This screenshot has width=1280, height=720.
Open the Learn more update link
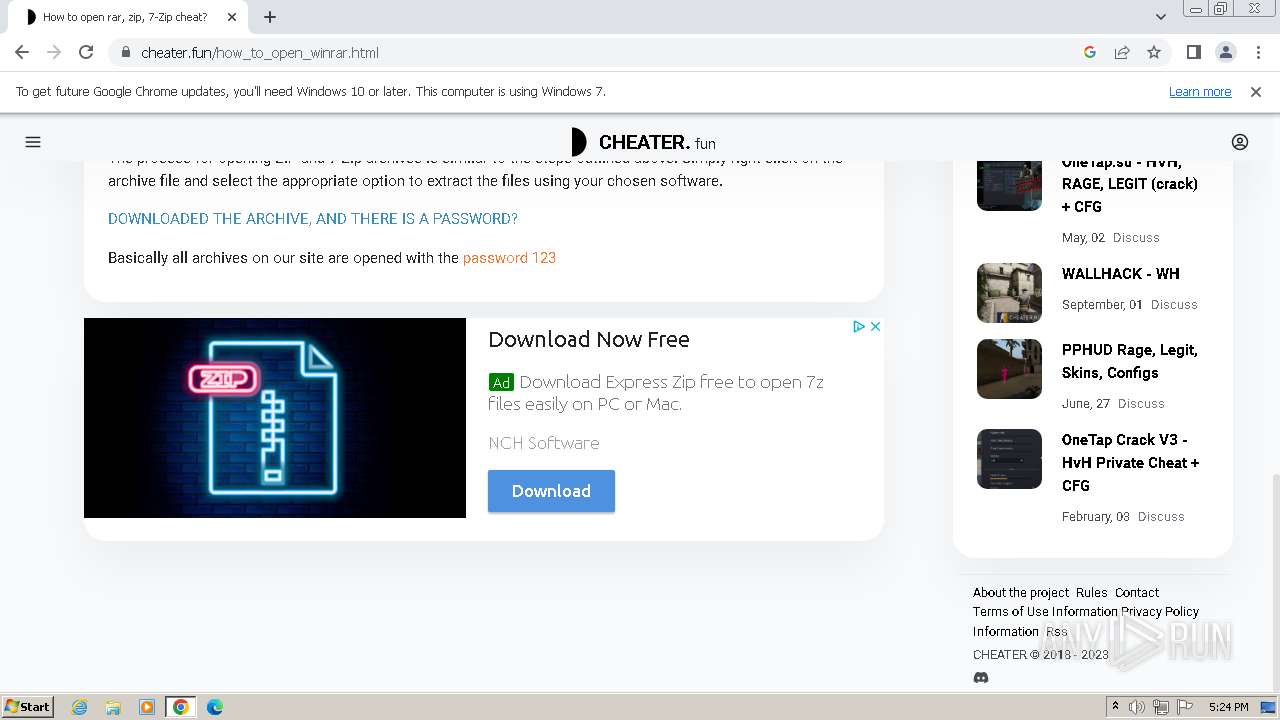point(1200,91)
